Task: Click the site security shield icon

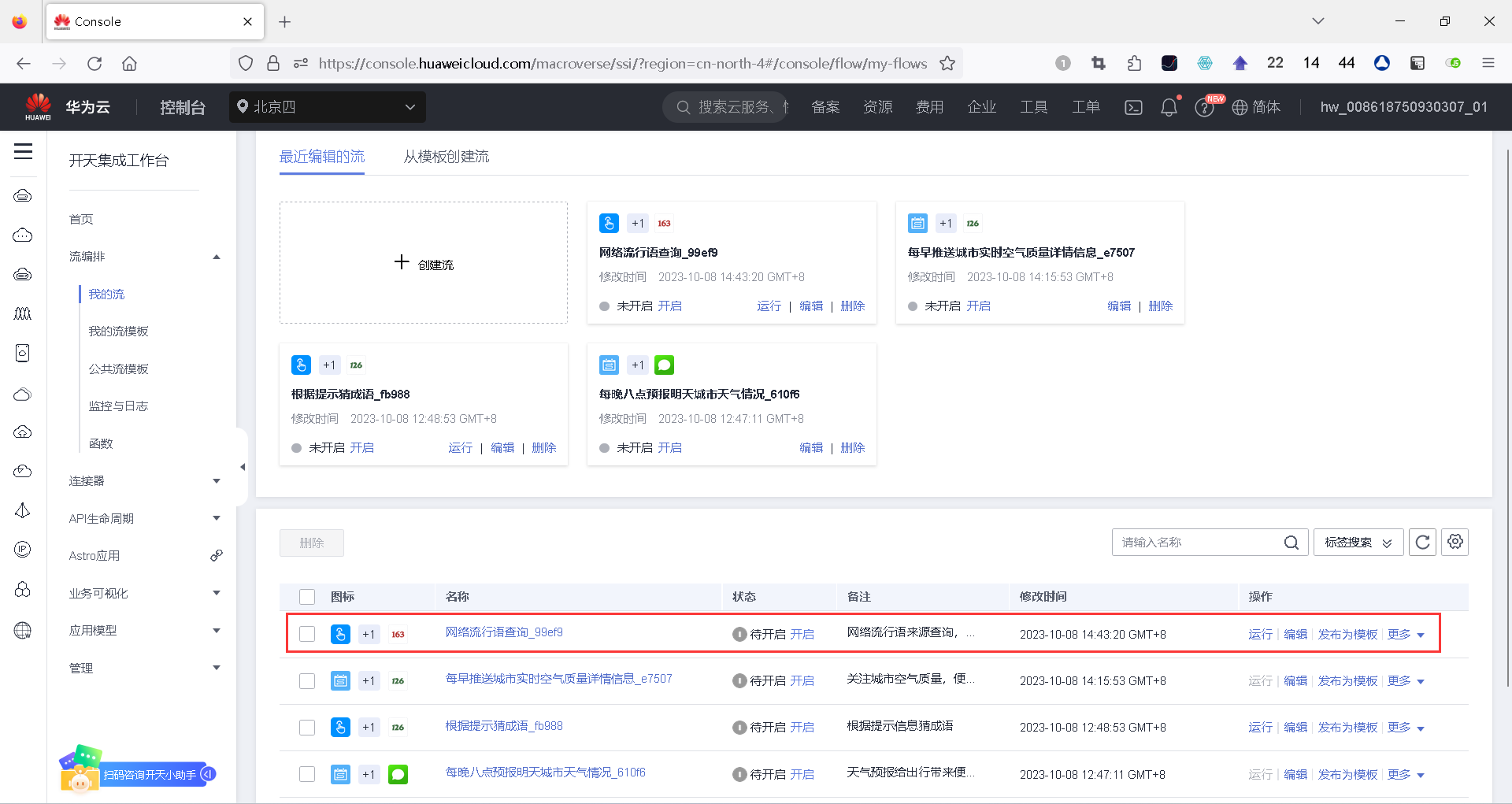Action: coord(246,64)
